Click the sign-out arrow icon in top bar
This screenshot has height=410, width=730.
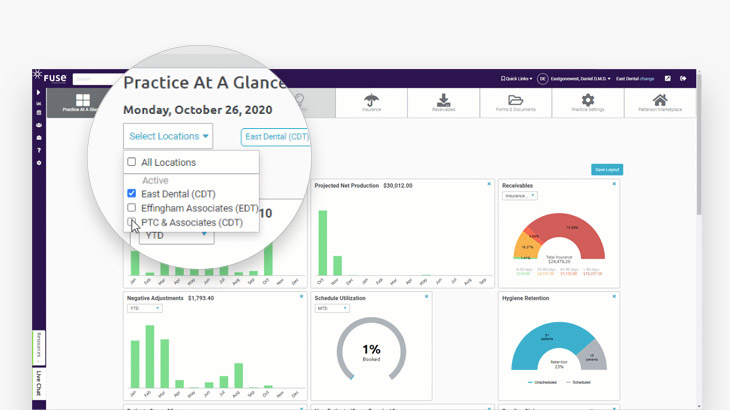coord(683,79)
